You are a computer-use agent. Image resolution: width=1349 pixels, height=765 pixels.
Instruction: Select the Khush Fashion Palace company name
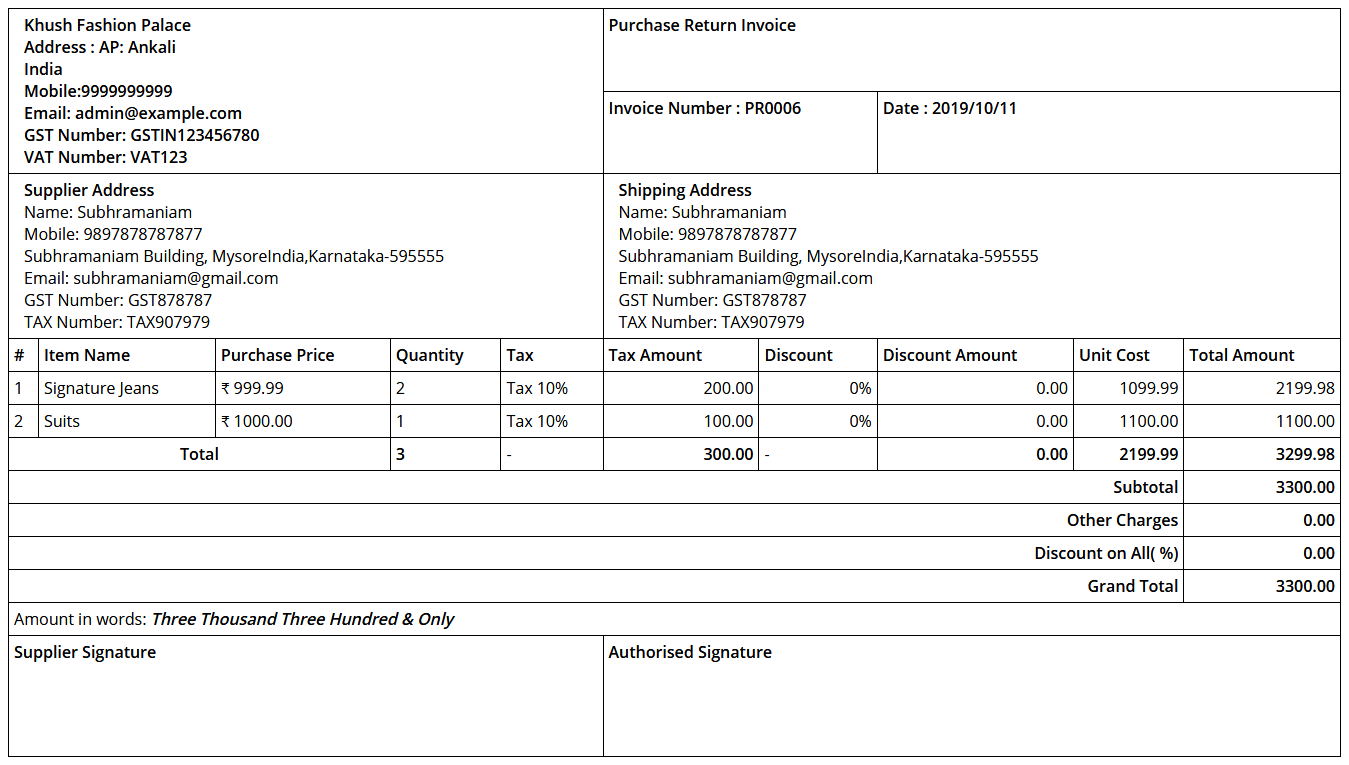[x=107, y=26]
